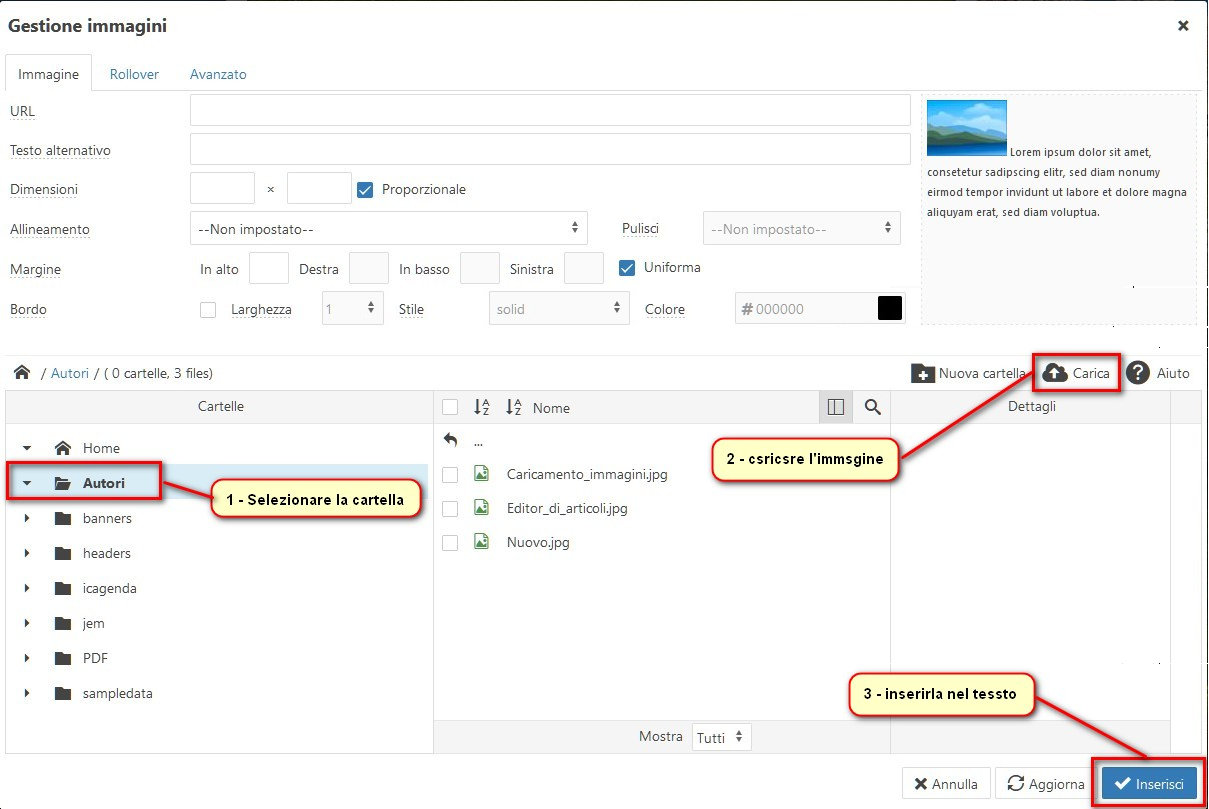Click the URL input field
Image resolution: width=1209 pixels, height=809 pixels.
(x=550, y=111)
